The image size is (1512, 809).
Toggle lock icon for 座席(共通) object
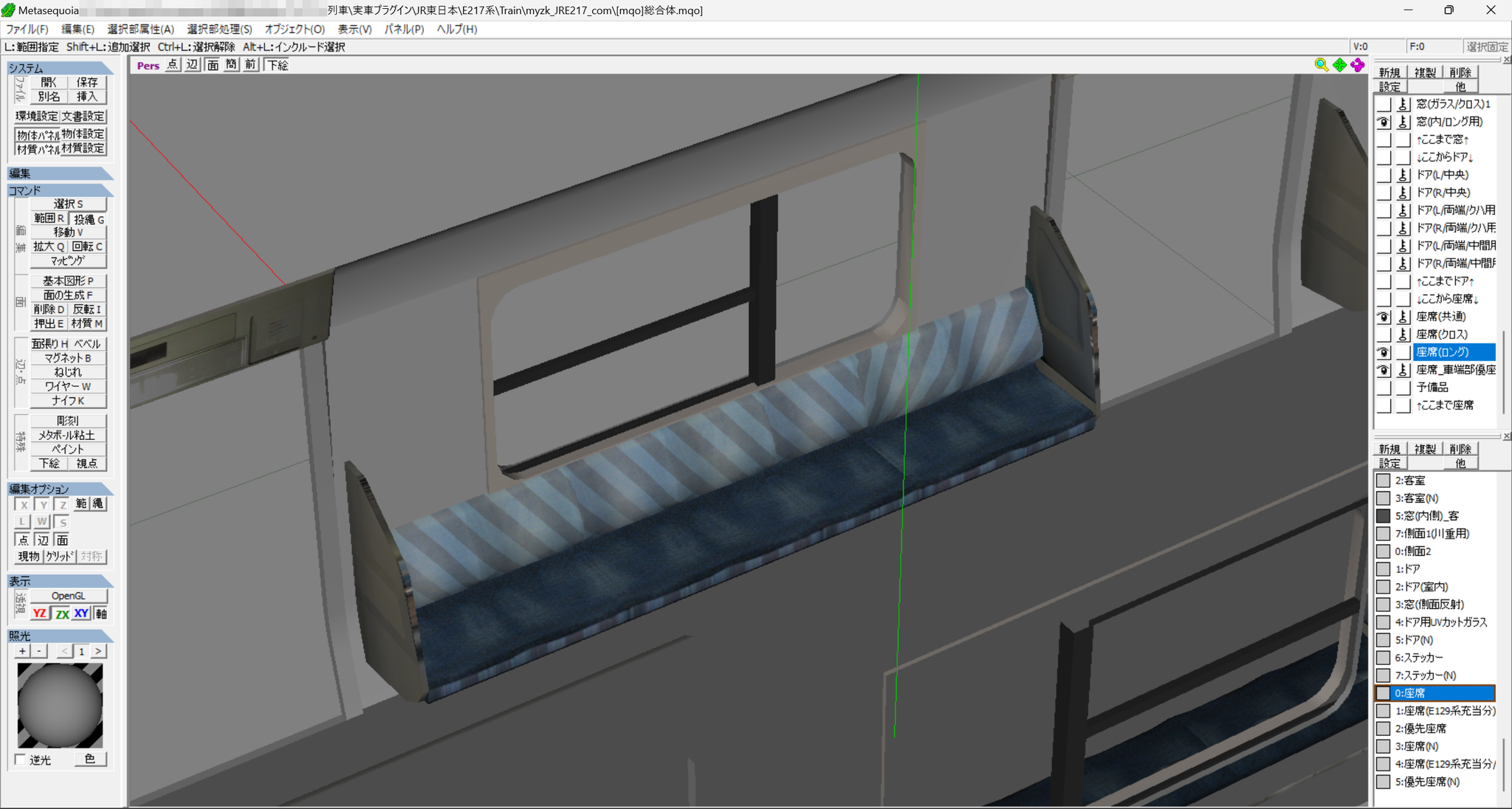tap(1403, 317)
